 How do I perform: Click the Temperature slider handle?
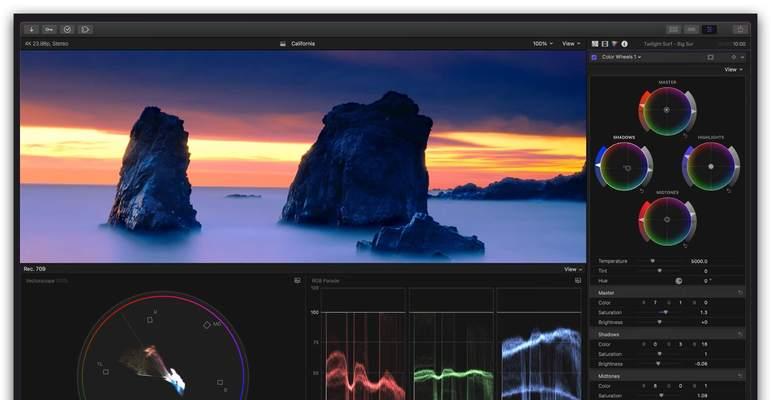click(652, 261)
